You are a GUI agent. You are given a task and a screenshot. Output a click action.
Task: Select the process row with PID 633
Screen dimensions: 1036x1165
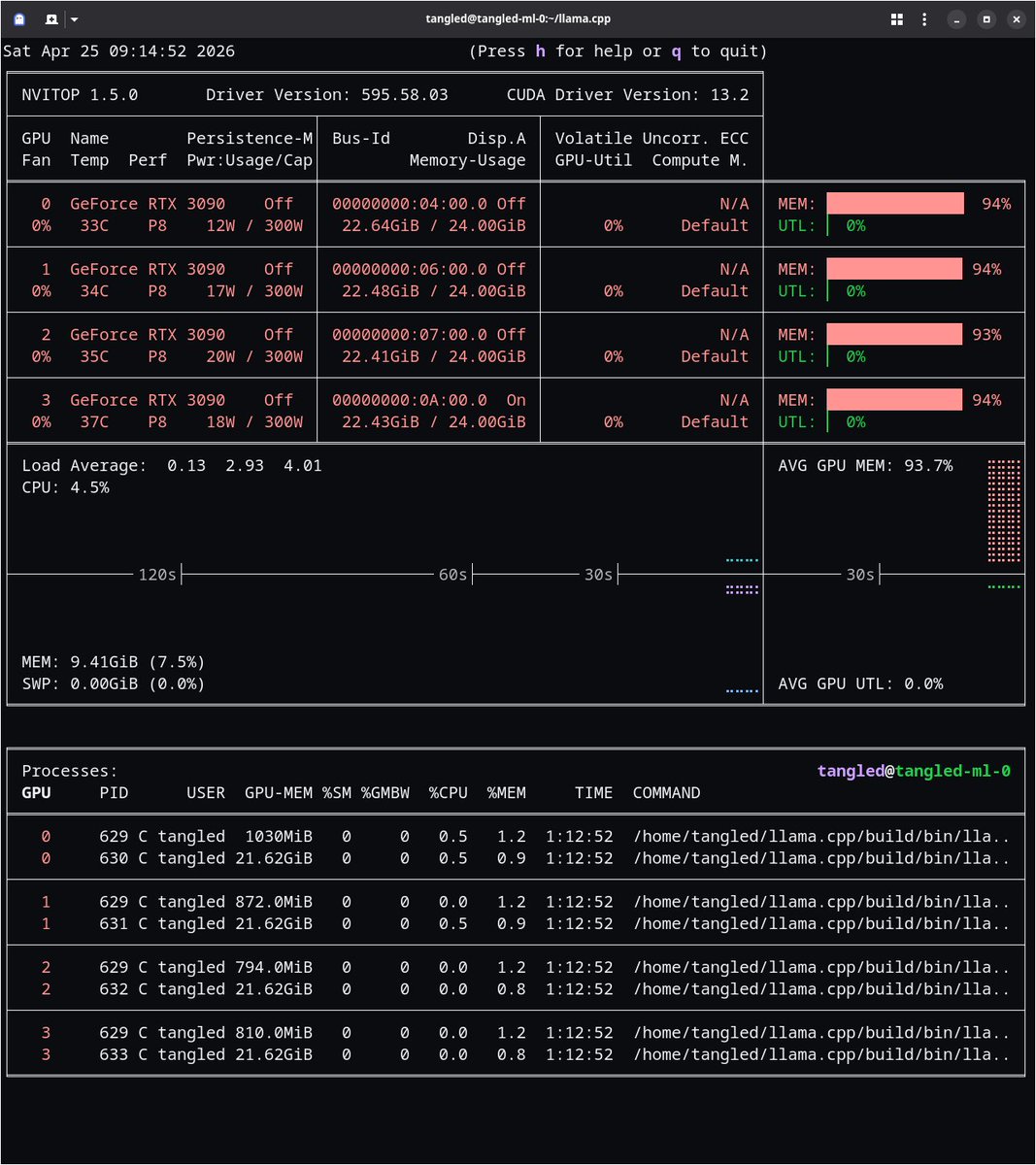pyautogui.click(x=516, y=1056)
